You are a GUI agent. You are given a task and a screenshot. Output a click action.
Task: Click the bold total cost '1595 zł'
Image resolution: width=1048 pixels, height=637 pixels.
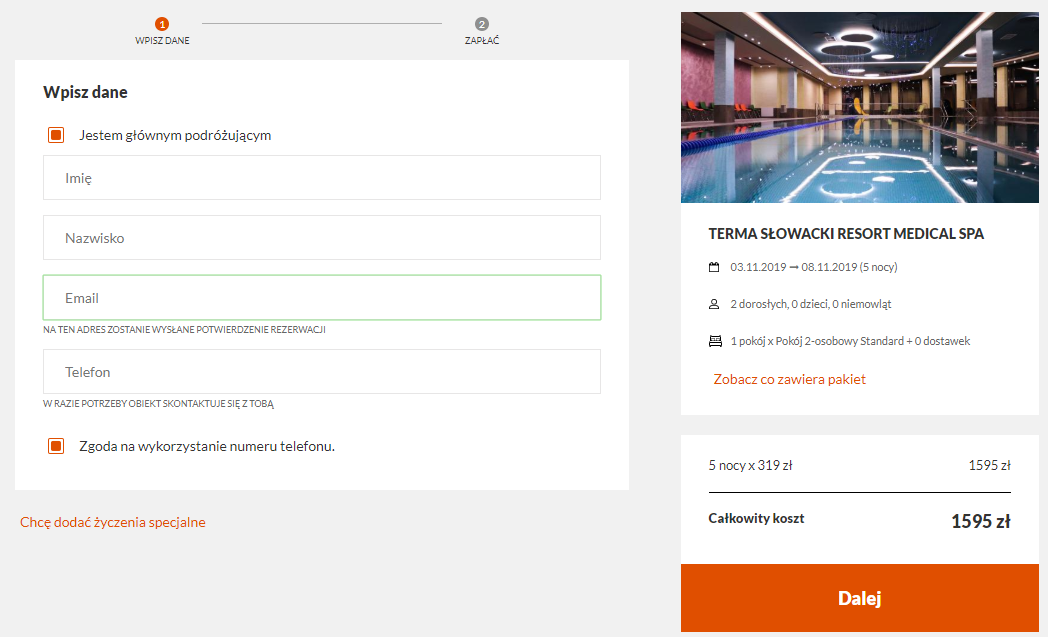pyautogui.click(x=979, y=521)
